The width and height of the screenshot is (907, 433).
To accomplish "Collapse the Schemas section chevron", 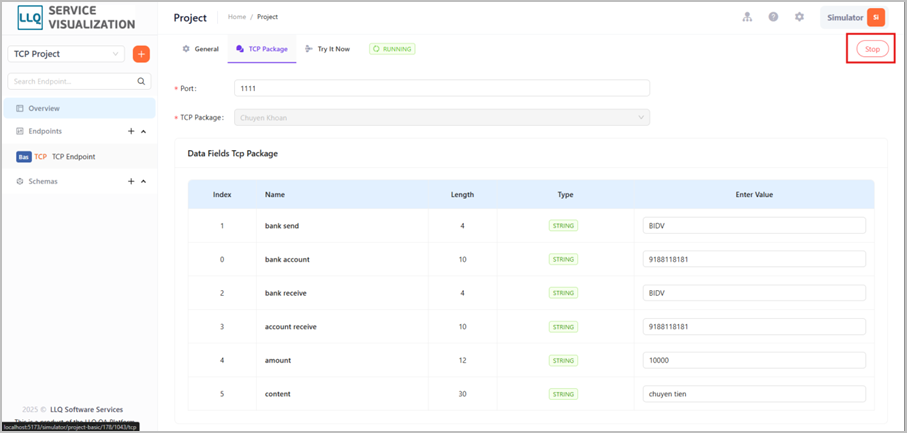I will tap(143, 182).
